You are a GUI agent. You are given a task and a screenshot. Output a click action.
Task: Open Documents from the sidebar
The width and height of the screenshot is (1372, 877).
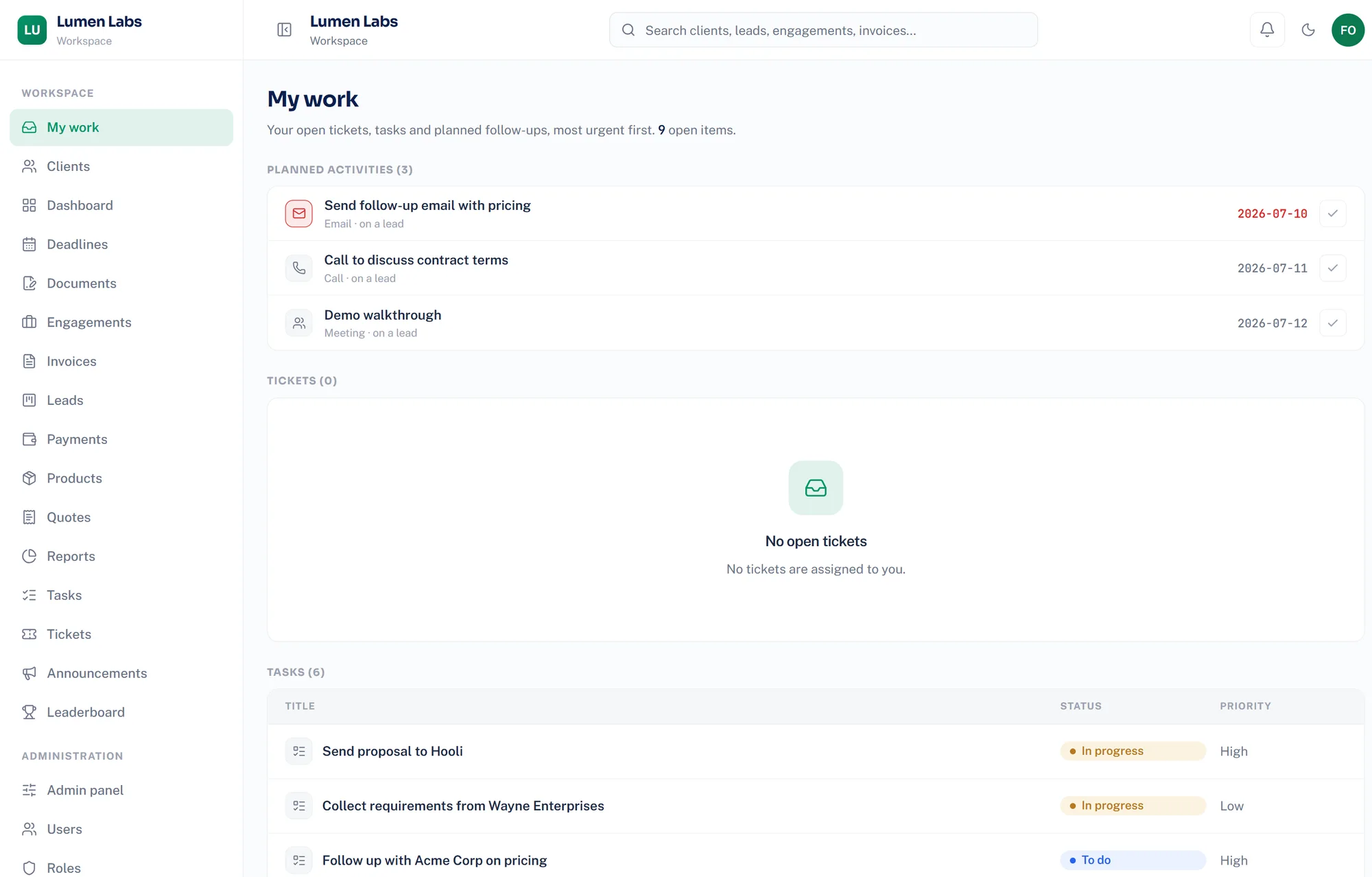[121, 283]
